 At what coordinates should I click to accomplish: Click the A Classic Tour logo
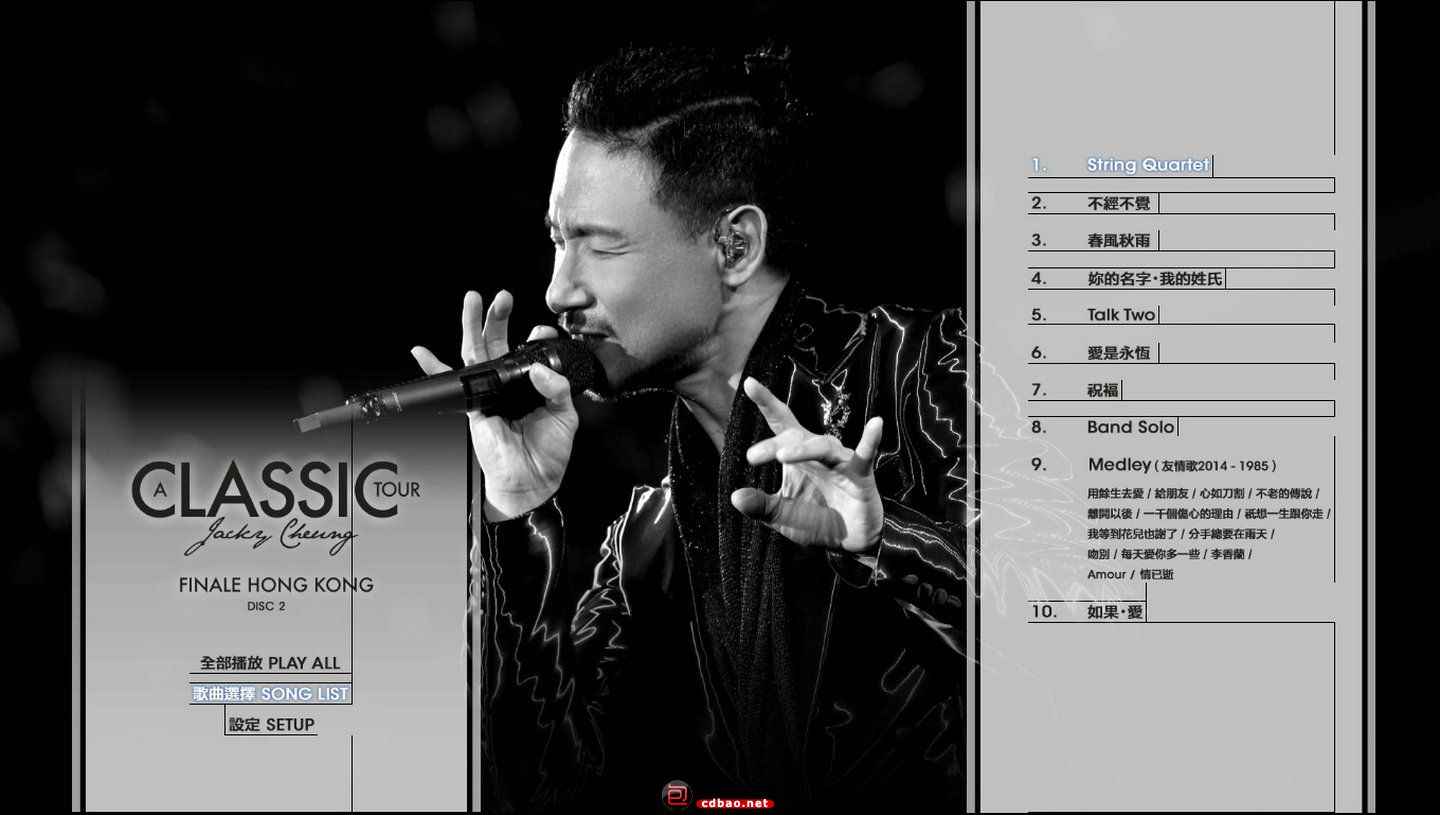276,490
